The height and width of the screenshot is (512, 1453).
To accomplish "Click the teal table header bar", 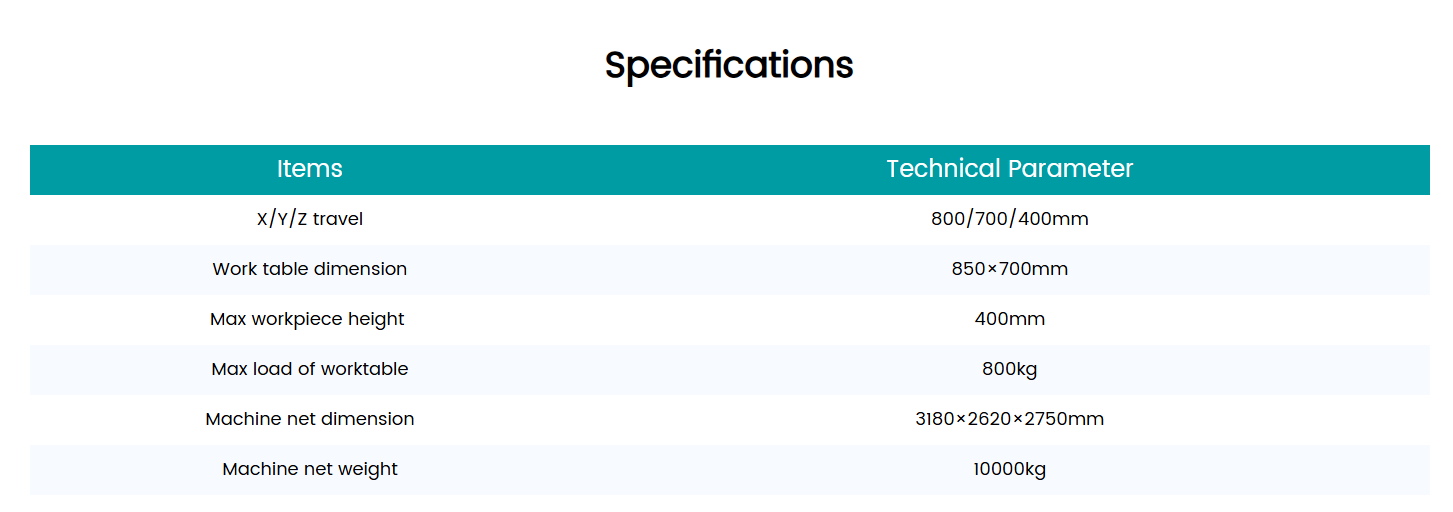I will 650,169.
